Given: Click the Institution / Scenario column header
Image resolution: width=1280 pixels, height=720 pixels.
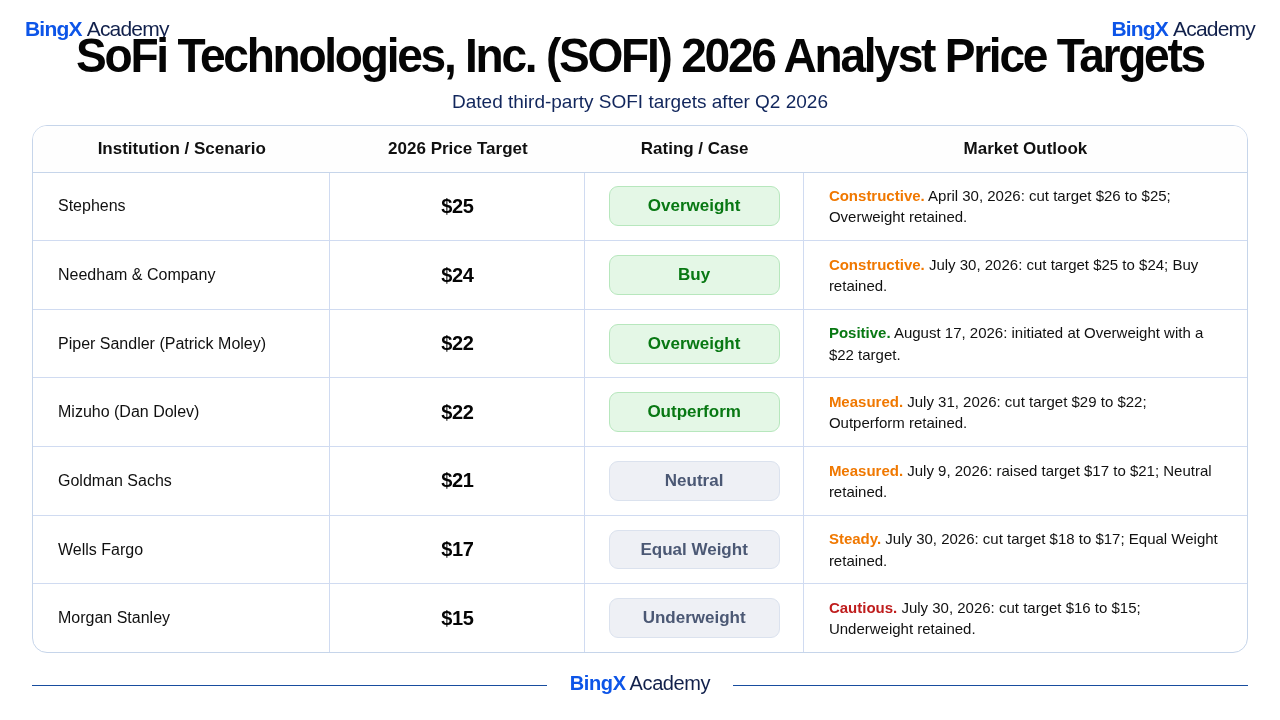Looking at the screenshot, I should [x=182, y=149].
